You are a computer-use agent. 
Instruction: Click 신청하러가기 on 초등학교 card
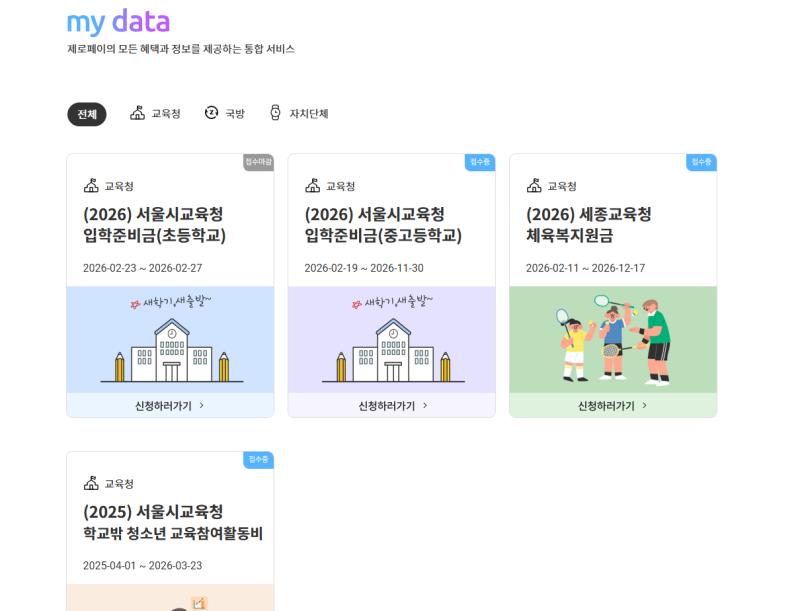pos(170,405)
